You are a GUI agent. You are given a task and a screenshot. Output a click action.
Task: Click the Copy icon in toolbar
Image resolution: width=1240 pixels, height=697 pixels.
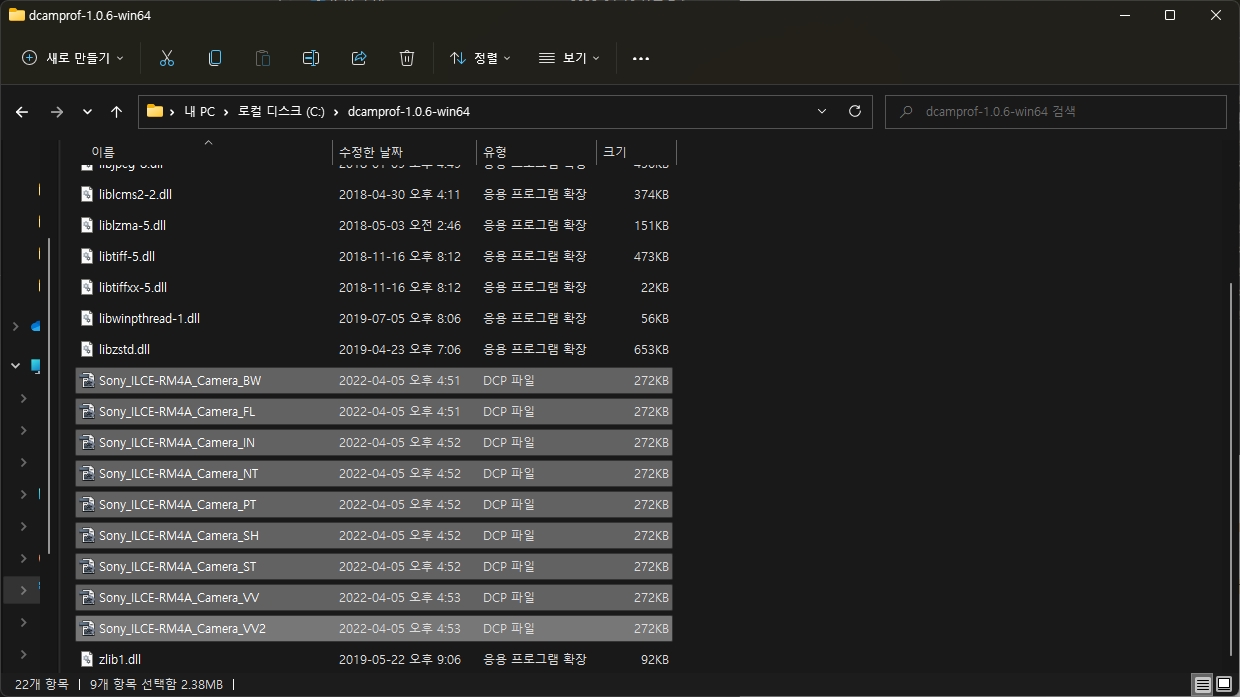pos(215,58)
